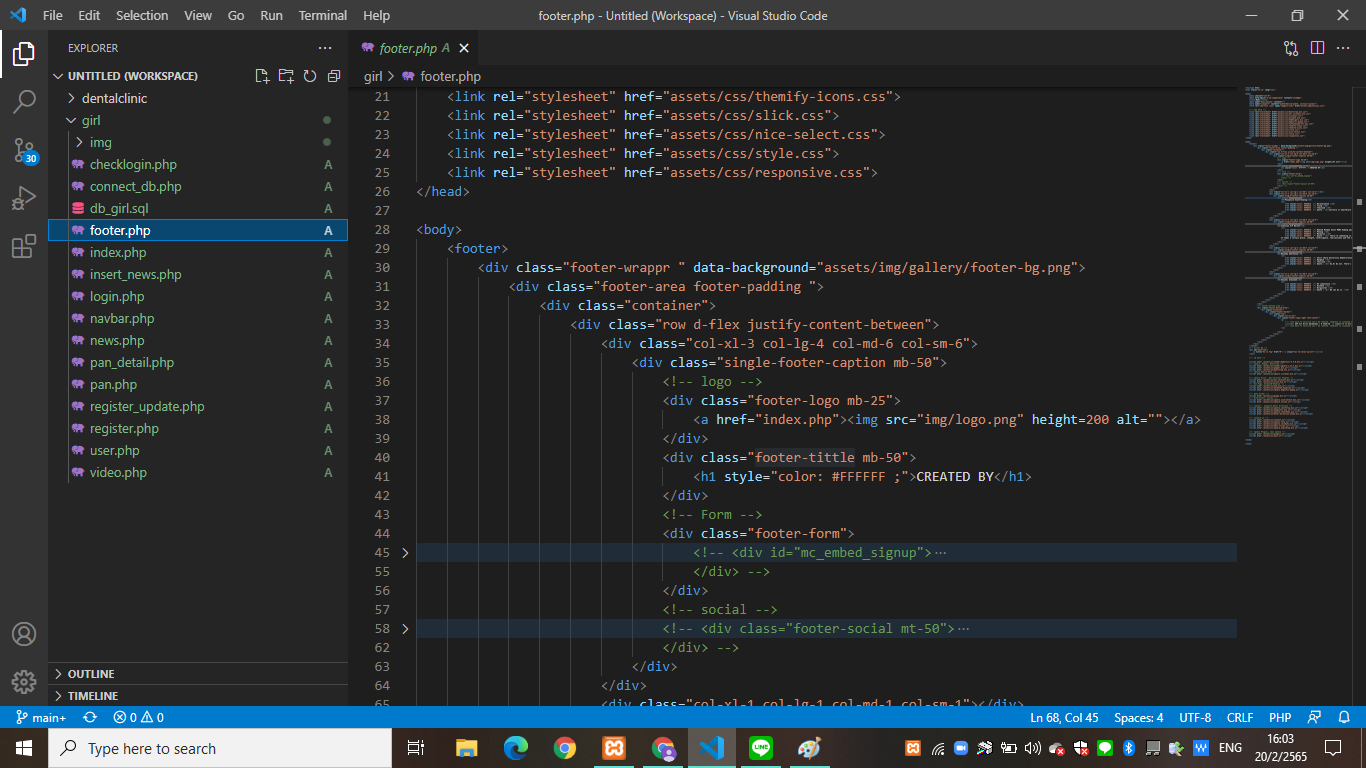The width and height of the screenshot is (1366, 768).
Task: Click the Windows taskbar search box
Action: click(220, 748)
